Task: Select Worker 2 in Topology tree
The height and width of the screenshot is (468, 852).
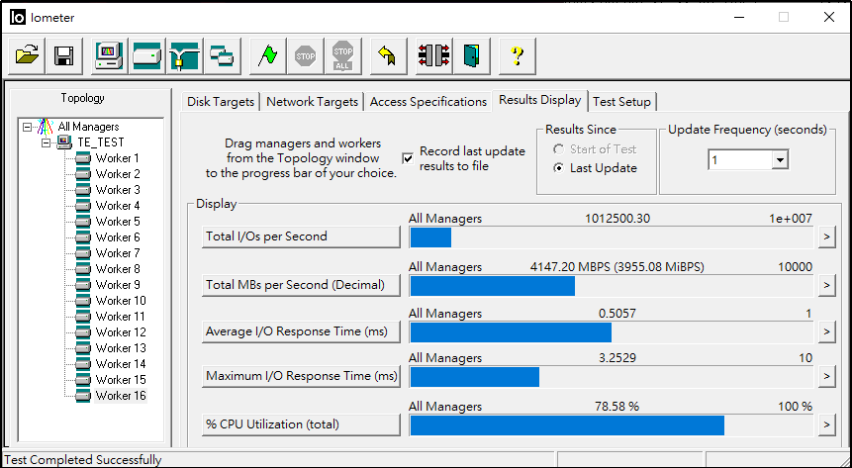Action: point(117,174)
